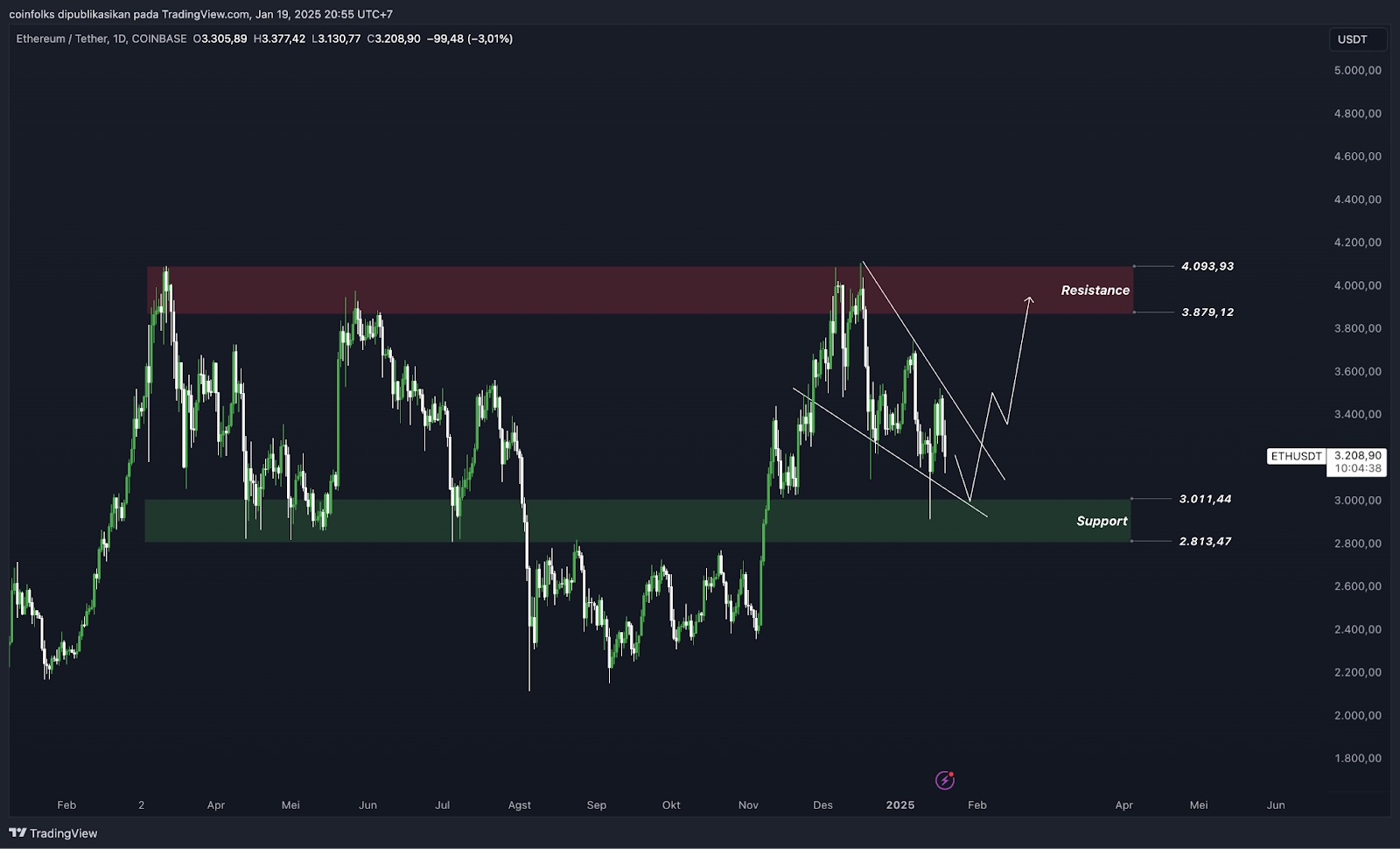Click the 3.011,44 support price label
This screenshot has height=849, width=1400.
[1205, 499]
